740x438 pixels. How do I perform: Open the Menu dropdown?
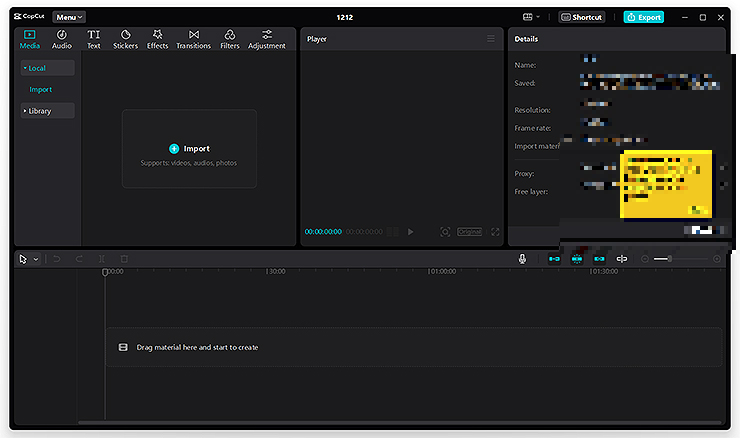coord(69,17)
